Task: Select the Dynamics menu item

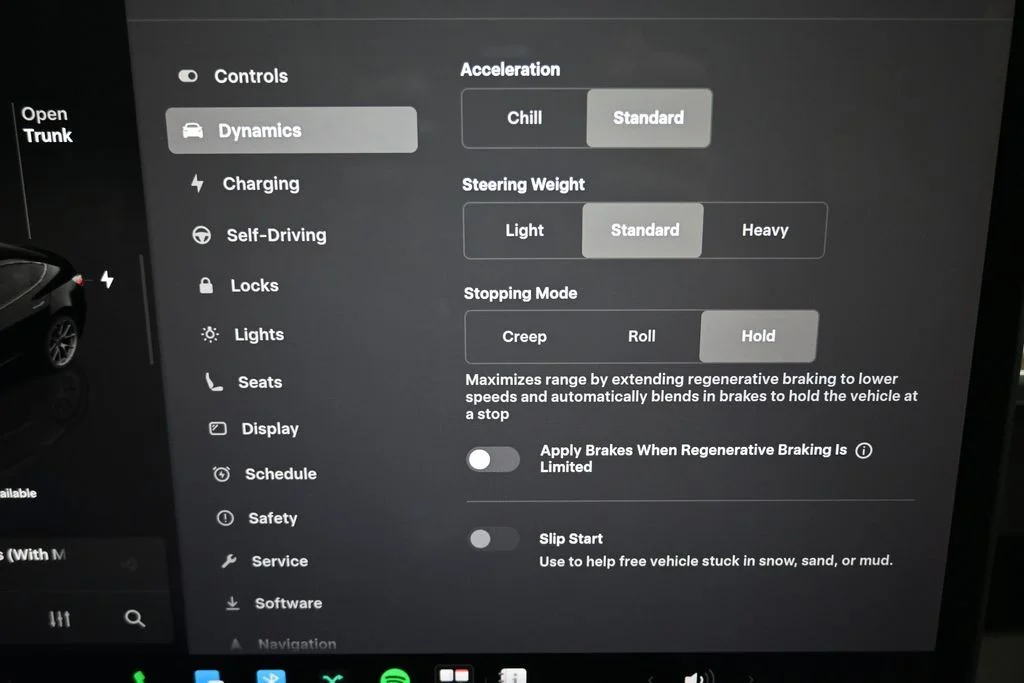Action: pos(292,130)
